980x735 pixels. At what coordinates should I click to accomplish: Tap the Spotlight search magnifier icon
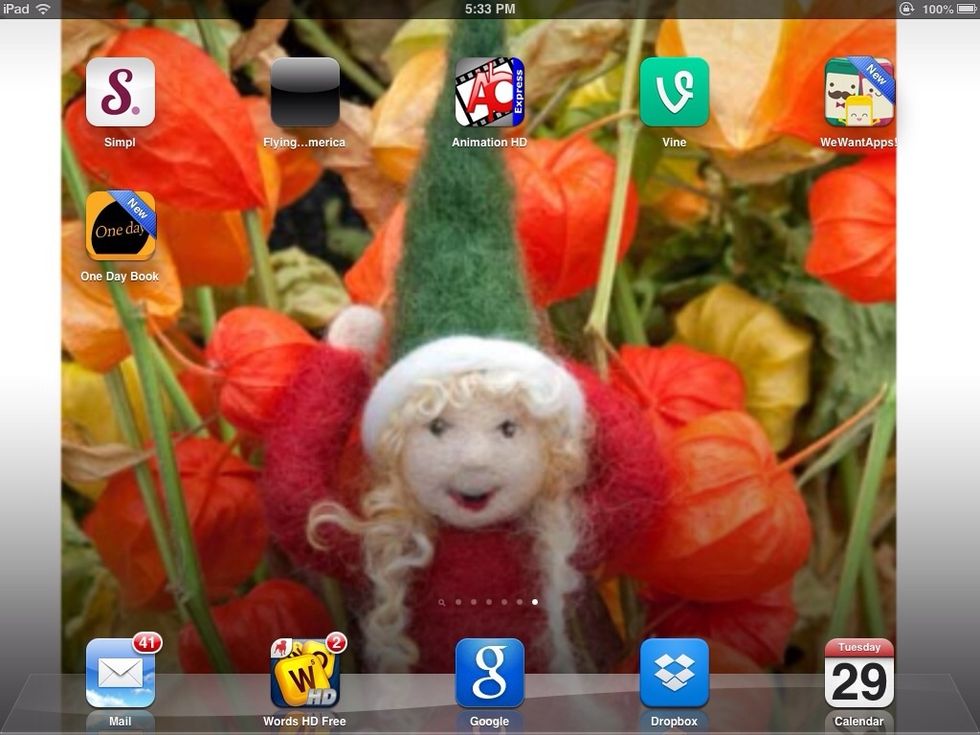[x=442, y=603]
